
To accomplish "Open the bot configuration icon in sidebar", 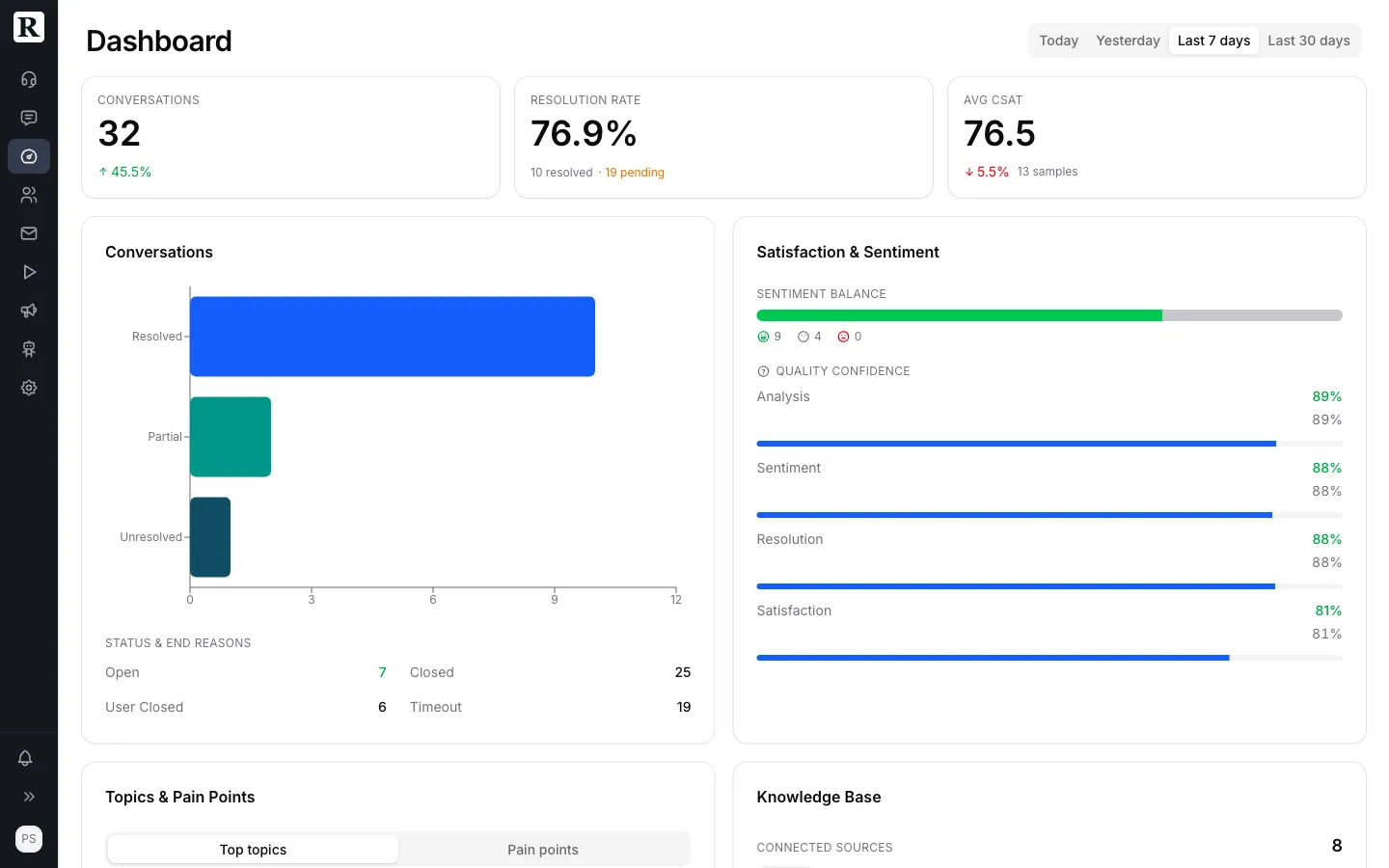I will (28, 349).
